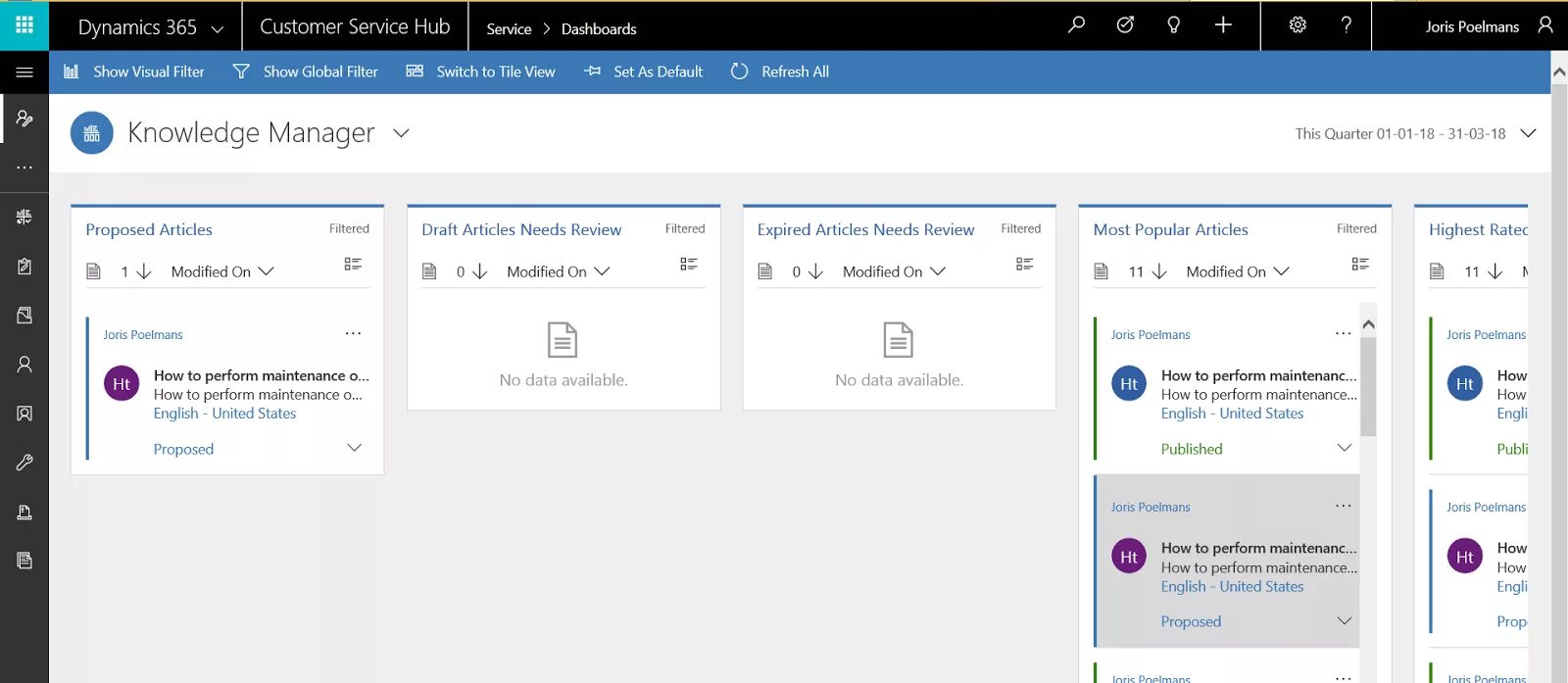
Task: Open the search magnifier icon
Action: pos(1076,24)
